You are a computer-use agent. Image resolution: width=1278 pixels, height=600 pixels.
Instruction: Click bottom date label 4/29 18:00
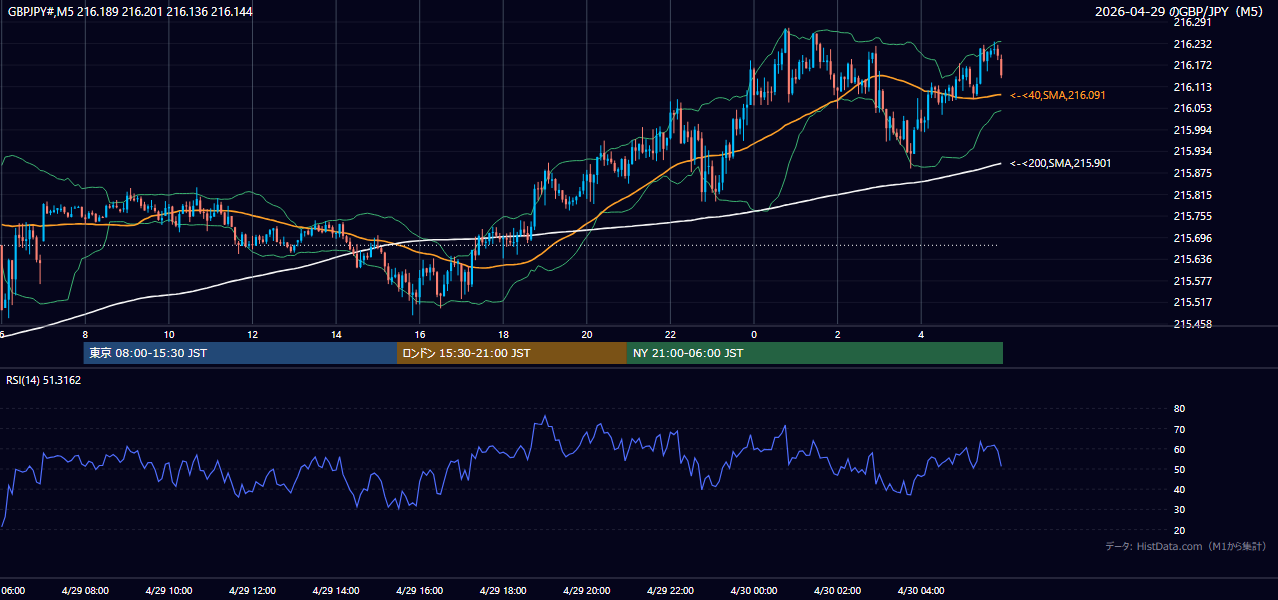pyautogui.click(x=503, y=591)
